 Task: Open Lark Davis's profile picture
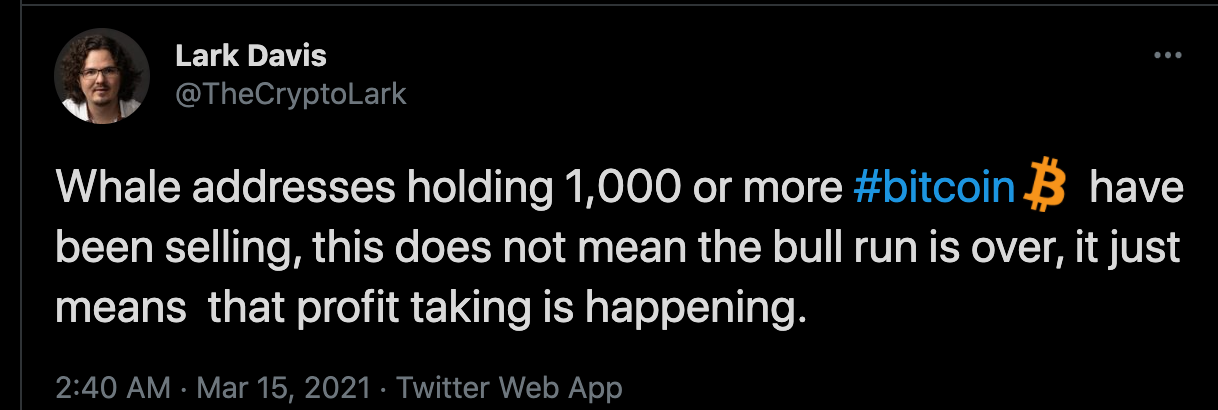tap(103, 76)
